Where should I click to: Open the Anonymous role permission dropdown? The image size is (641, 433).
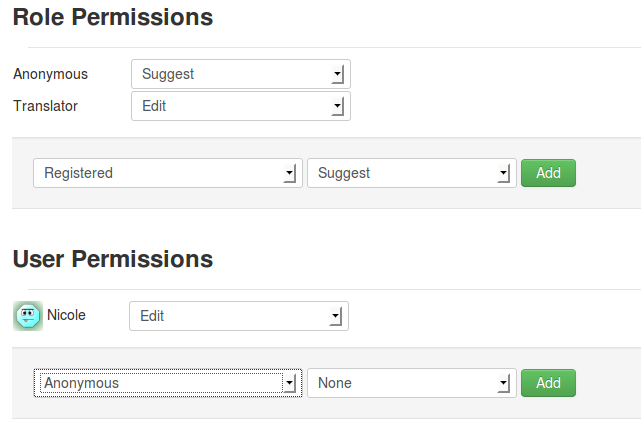(x=240, y=74)
